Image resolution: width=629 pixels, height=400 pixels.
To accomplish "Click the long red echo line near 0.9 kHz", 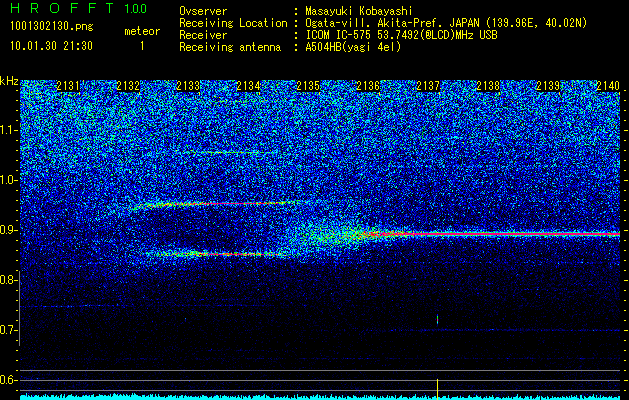I will click(x=493, y=234).
